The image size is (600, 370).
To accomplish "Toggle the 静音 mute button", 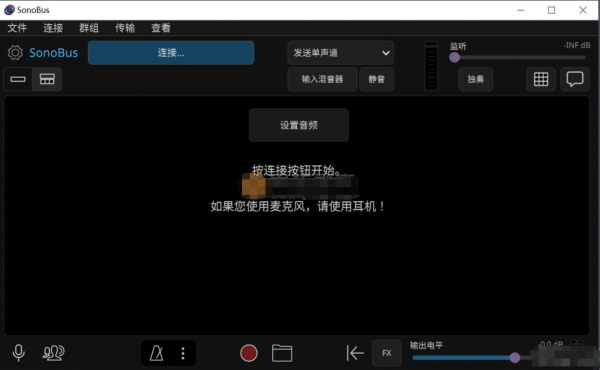I will click(x=377, y=79).
